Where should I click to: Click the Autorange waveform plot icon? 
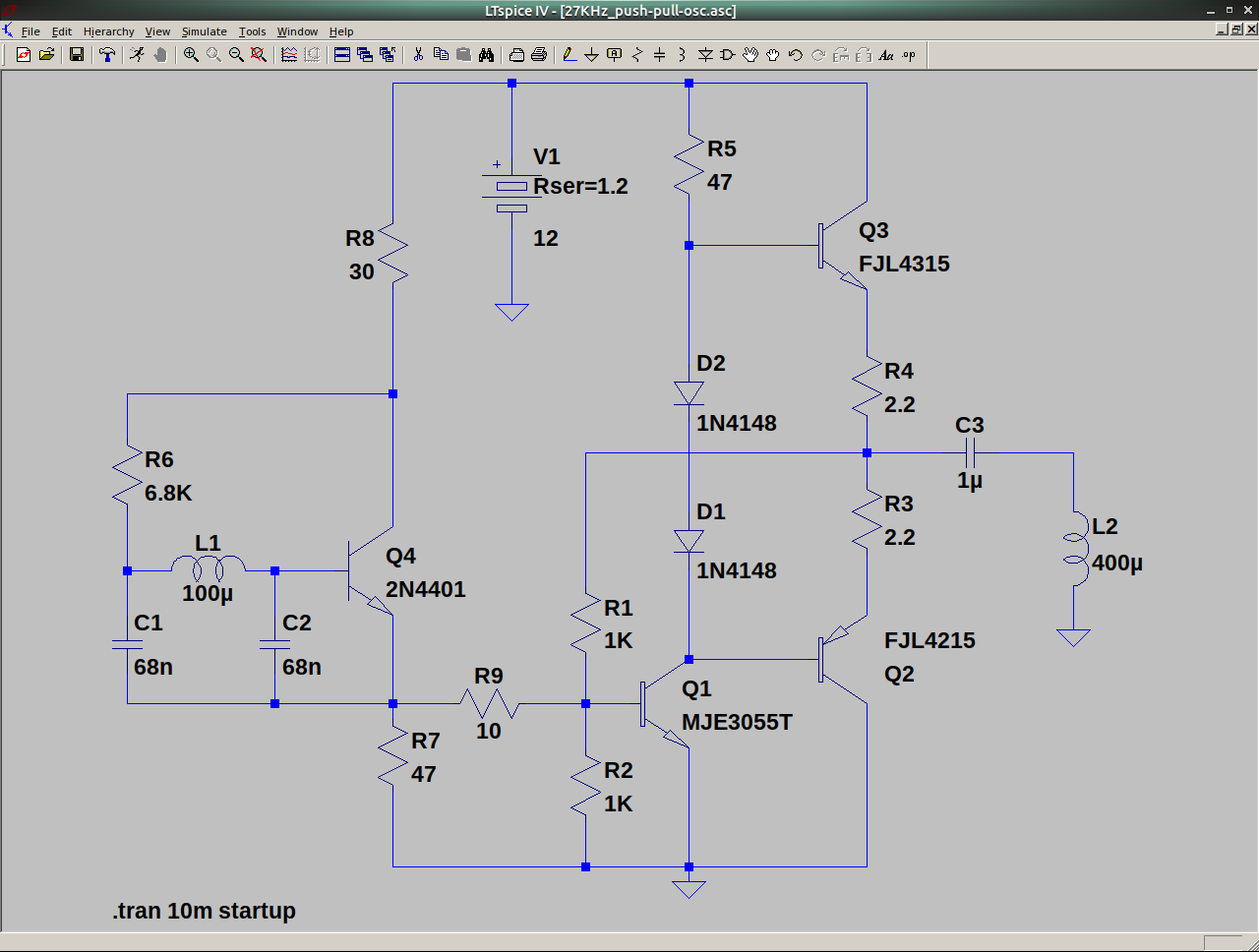289,55
